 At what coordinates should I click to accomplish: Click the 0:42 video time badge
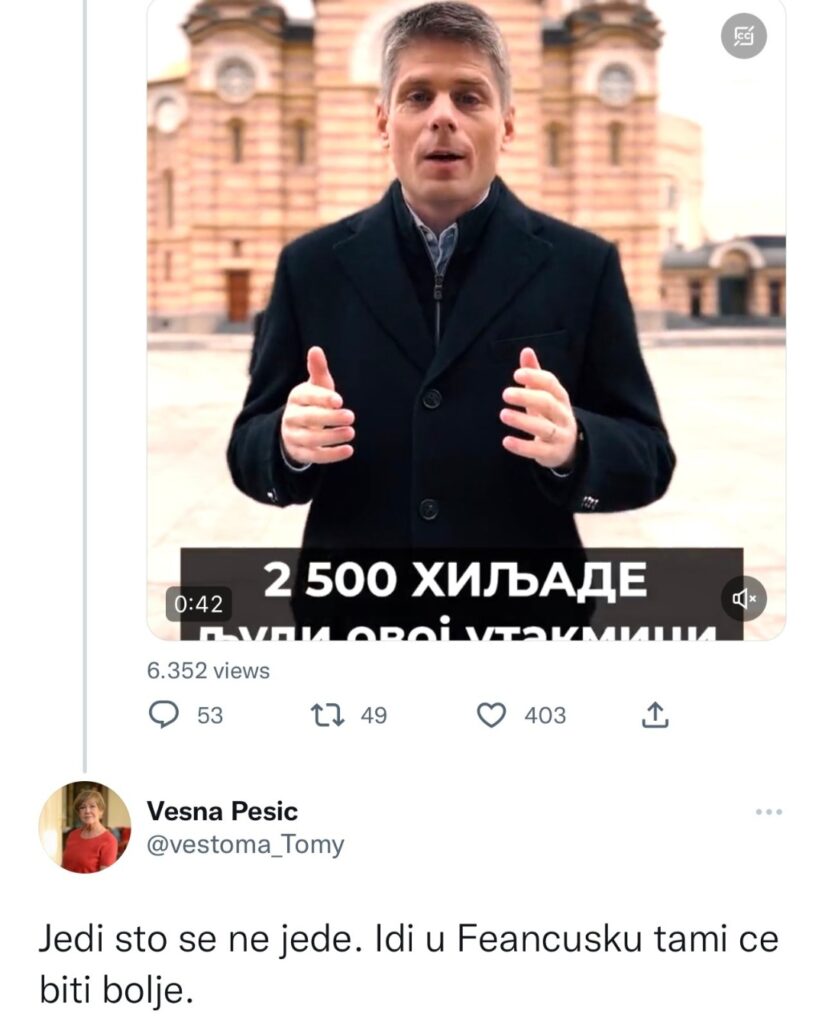(x=197, y=603)
